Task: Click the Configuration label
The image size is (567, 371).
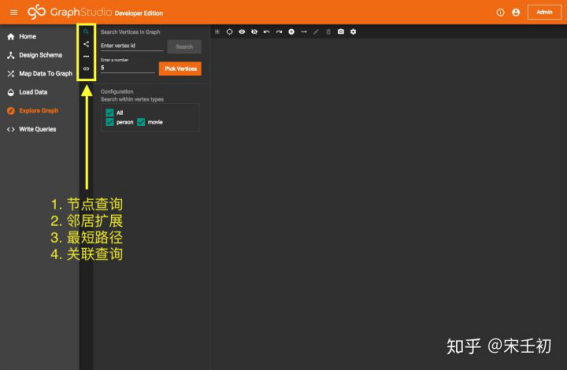Action: point(117,91)
